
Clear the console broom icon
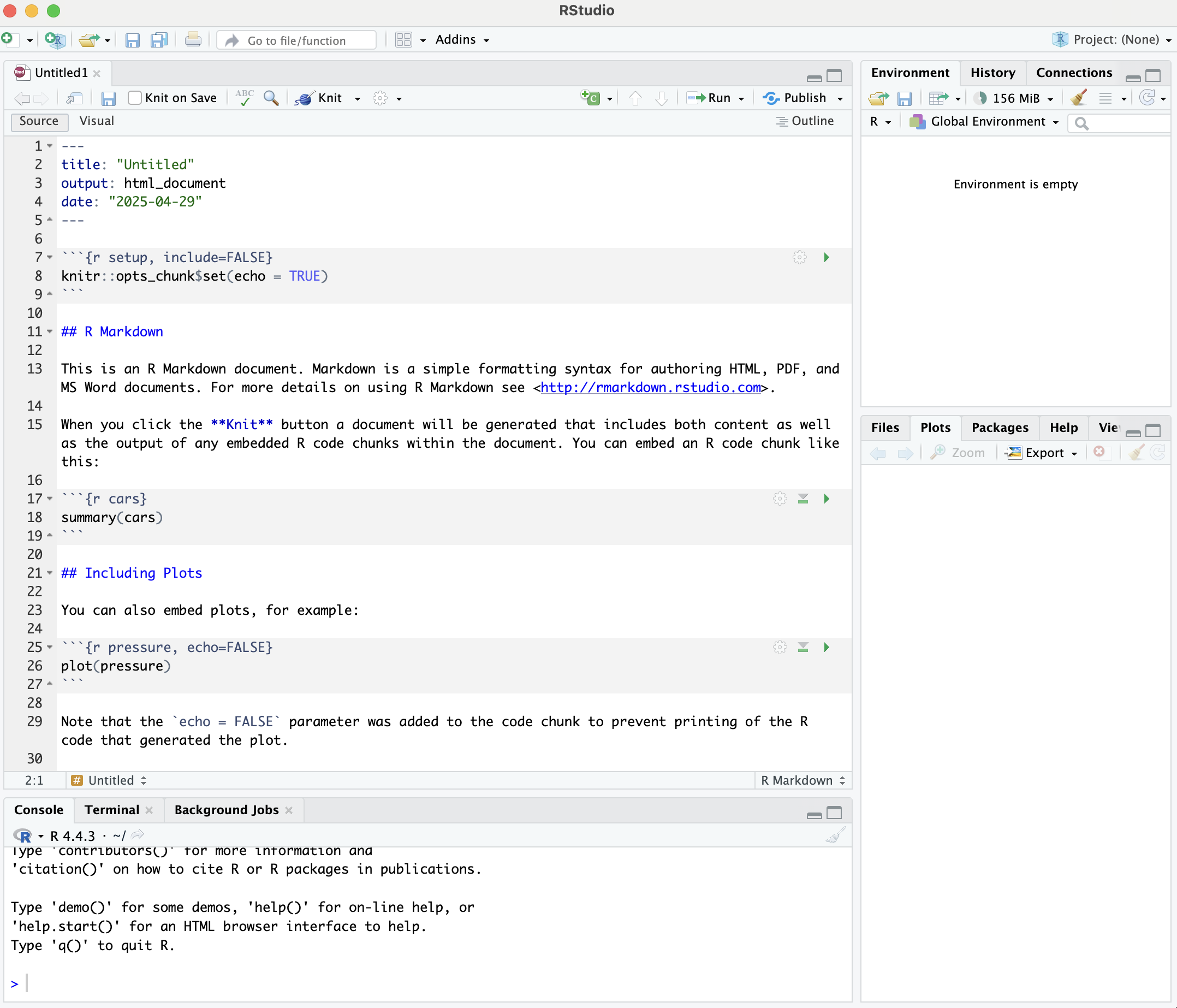[836, 835]
